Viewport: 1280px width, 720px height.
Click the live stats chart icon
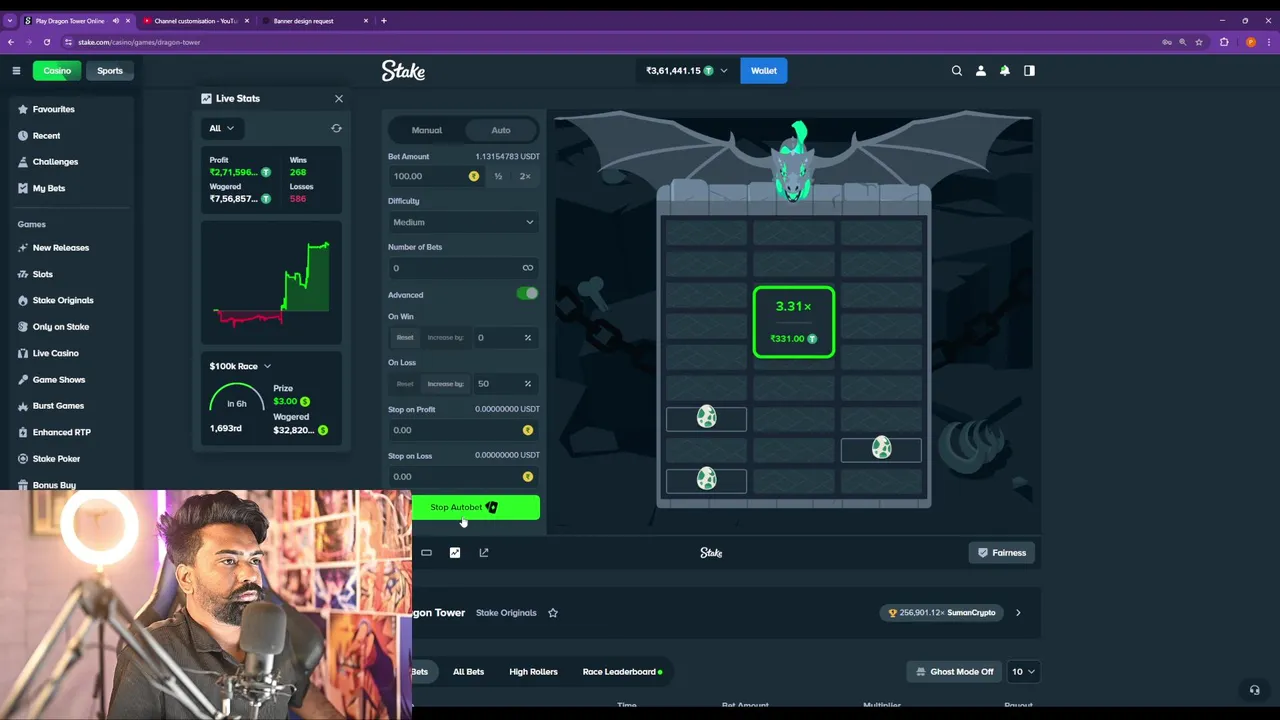click(x=455, y=552)
